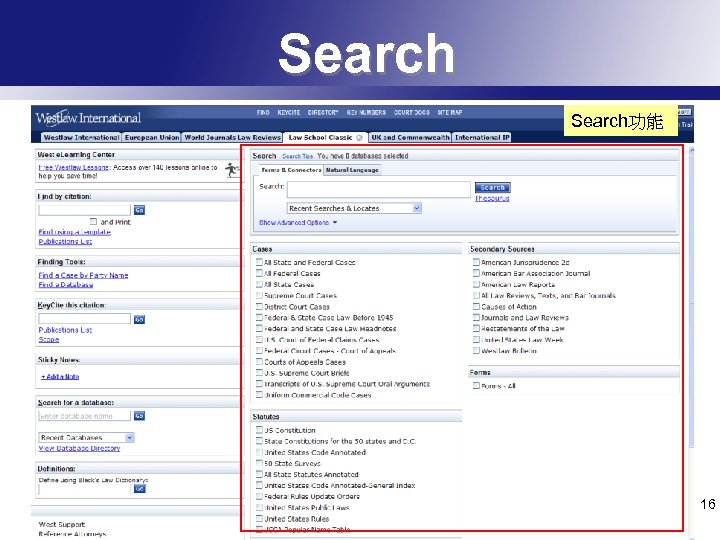Click the Enter database name field
The width and height of the screenshot is (720, 540).
pos(84,416)
